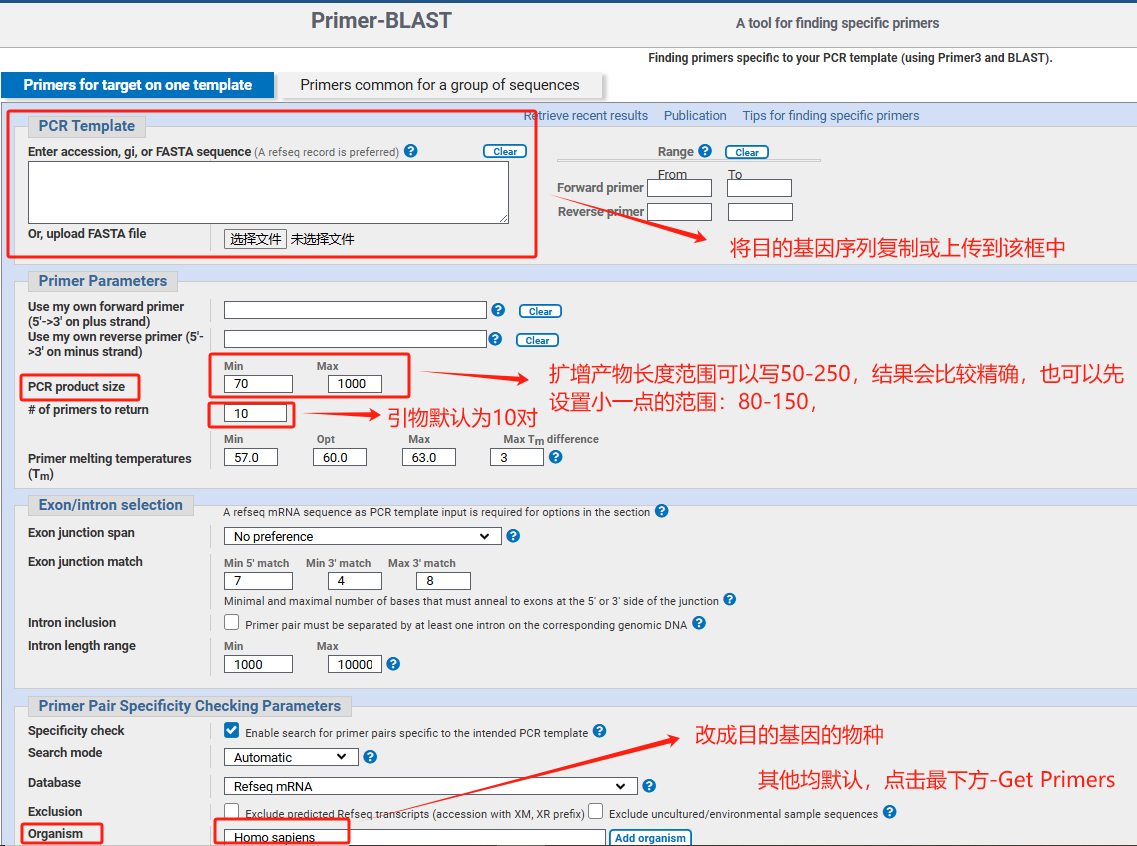Focus own forward primer input
The height and width of the screenshot is (846, 1137).
(x=355, y=310)
